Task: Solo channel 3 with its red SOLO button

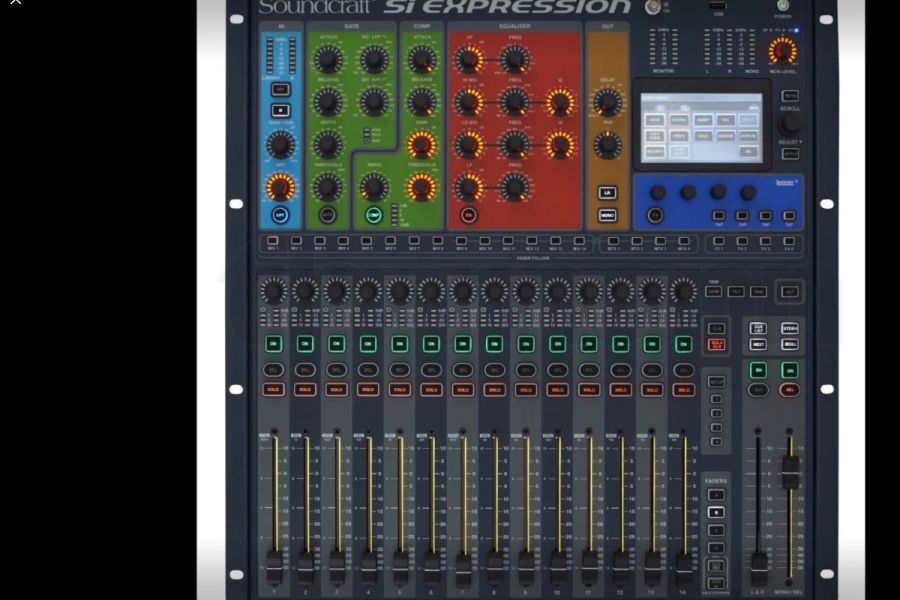Action: pyautogui.click(x=337, y=390)
